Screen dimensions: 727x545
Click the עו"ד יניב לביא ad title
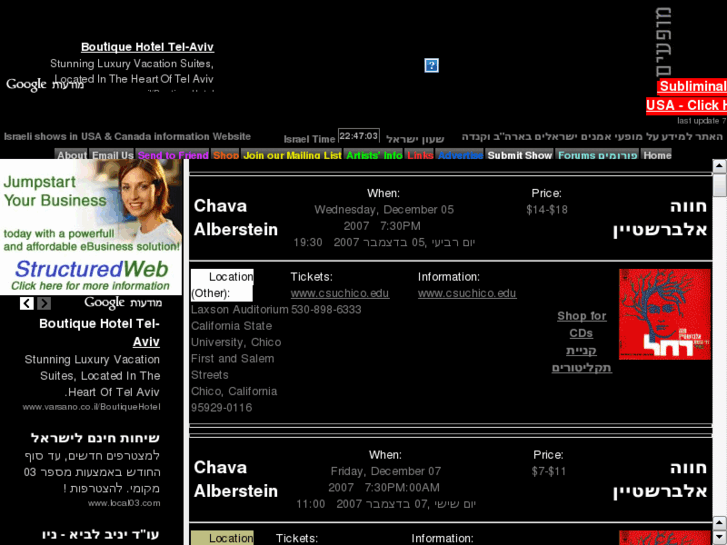[x=101, y=534]
